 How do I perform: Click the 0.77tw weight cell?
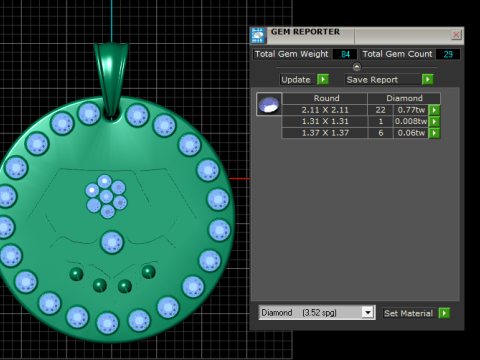(x=411, y=110)
